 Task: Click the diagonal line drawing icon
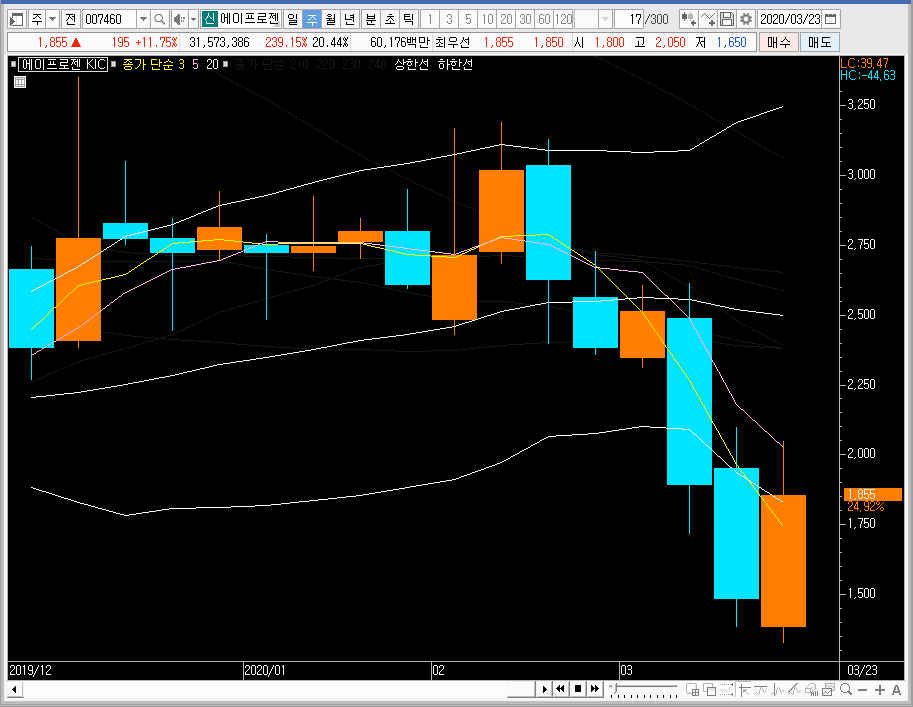[x=794, y=690]
